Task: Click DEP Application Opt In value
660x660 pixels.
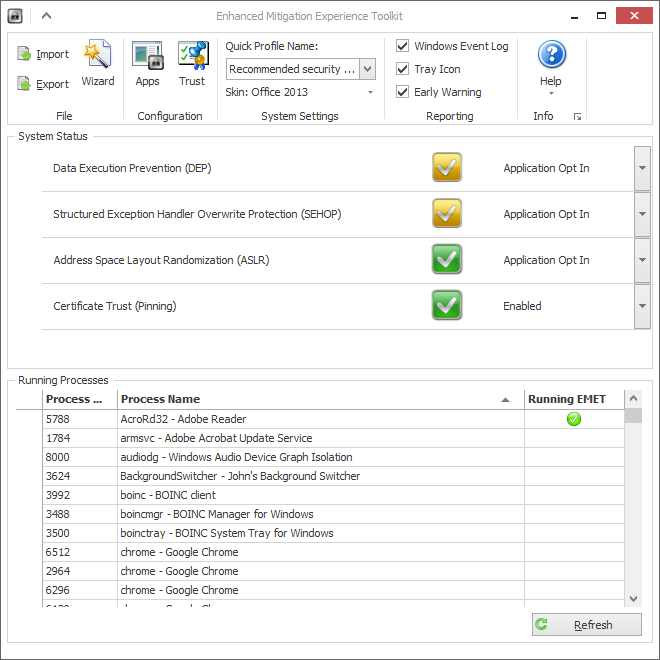Action: tap(546, 168)
